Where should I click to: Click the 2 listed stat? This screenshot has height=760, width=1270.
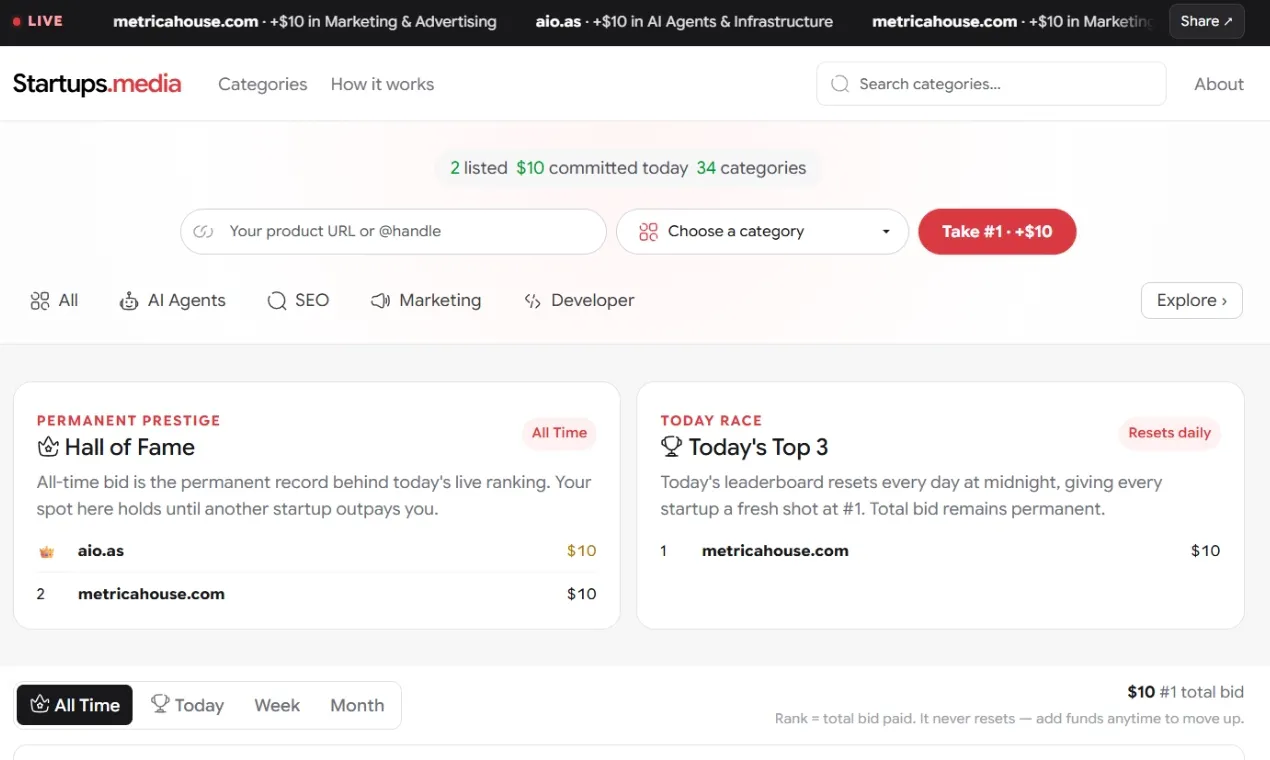tap(479, 168)
